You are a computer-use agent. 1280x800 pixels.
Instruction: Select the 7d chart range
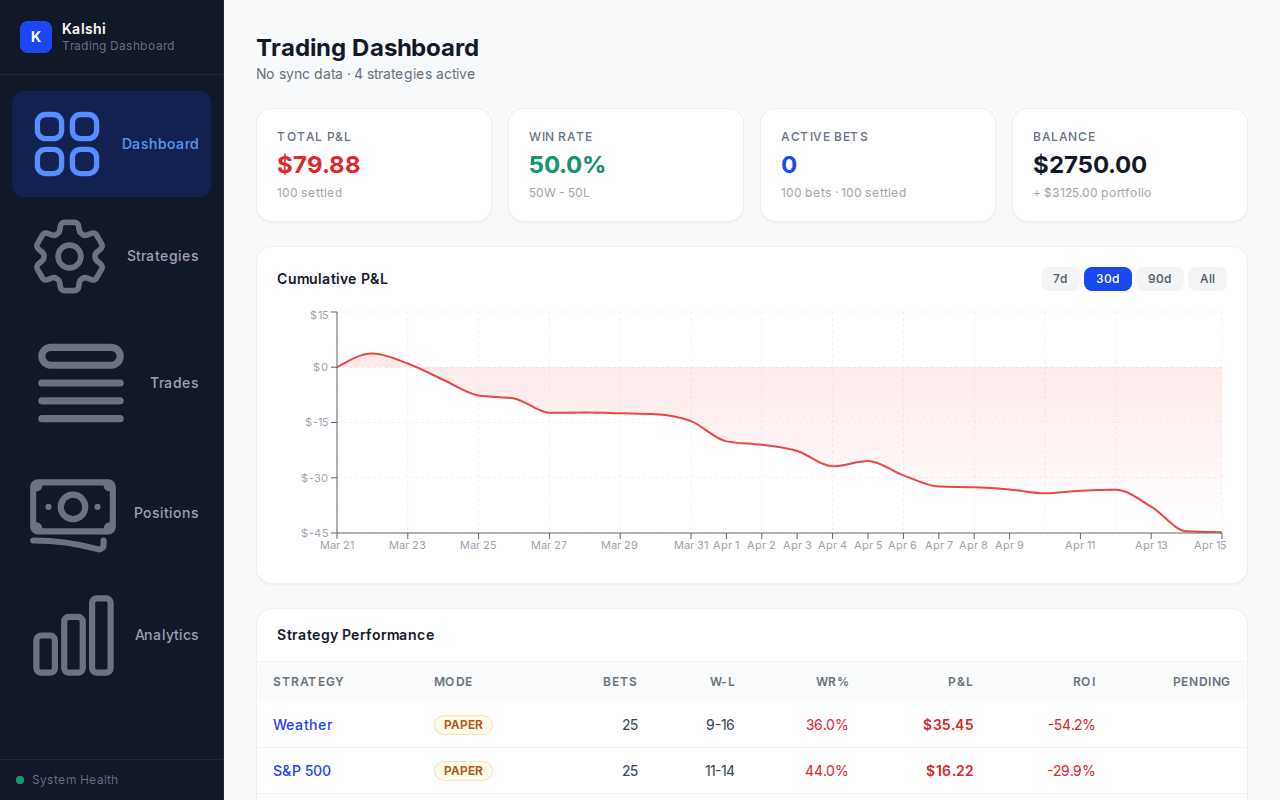point(1060,279)
